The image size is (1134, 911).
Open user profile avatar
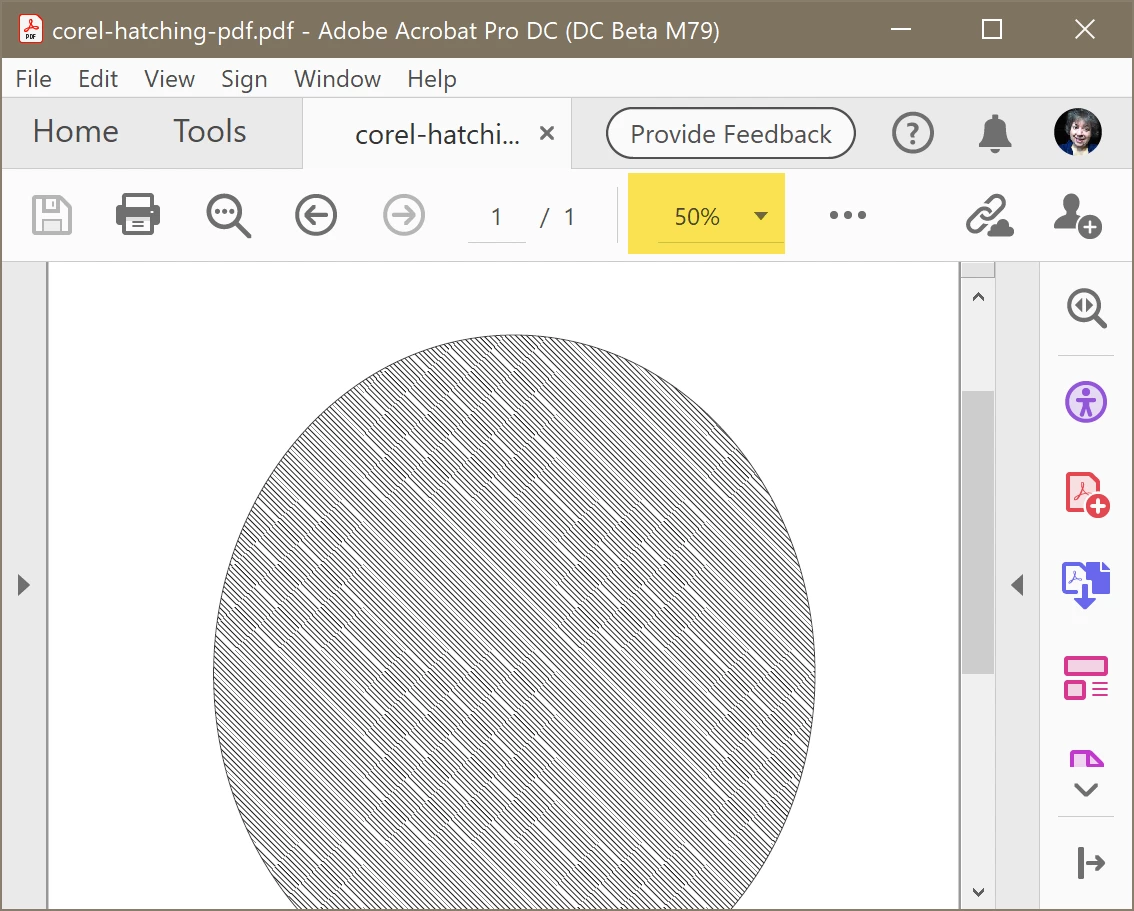(x=1078, y=132)
